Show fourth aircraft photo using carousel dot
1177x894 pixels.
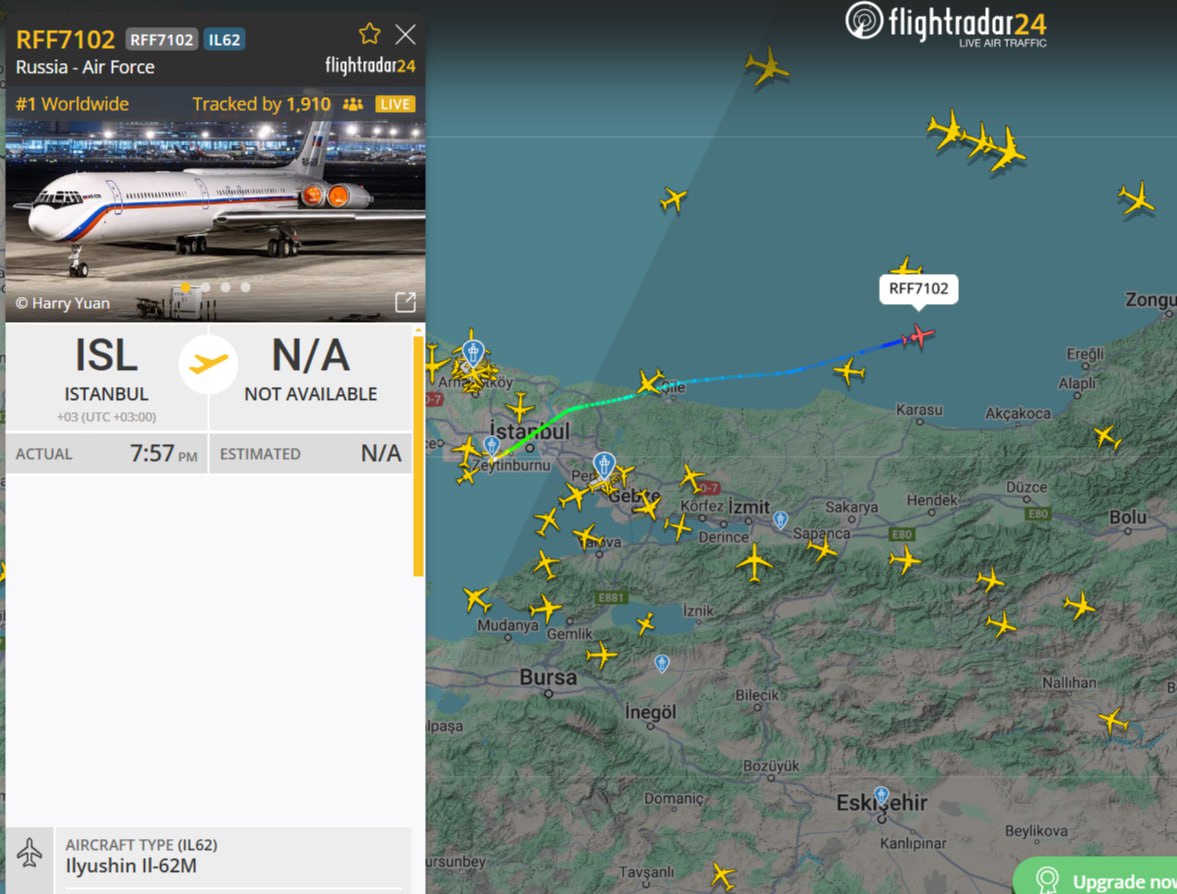[245, 287]
